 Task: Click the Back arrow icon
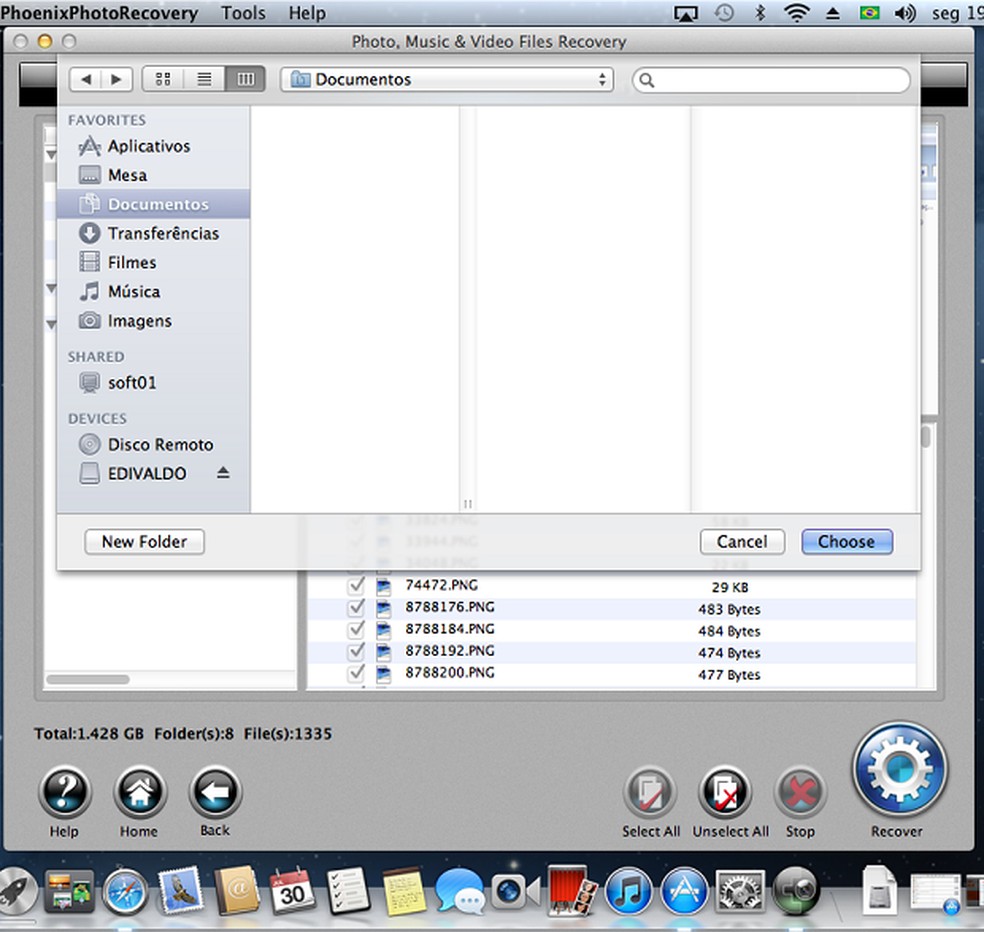pyautogui.click(x=215, y=791)
